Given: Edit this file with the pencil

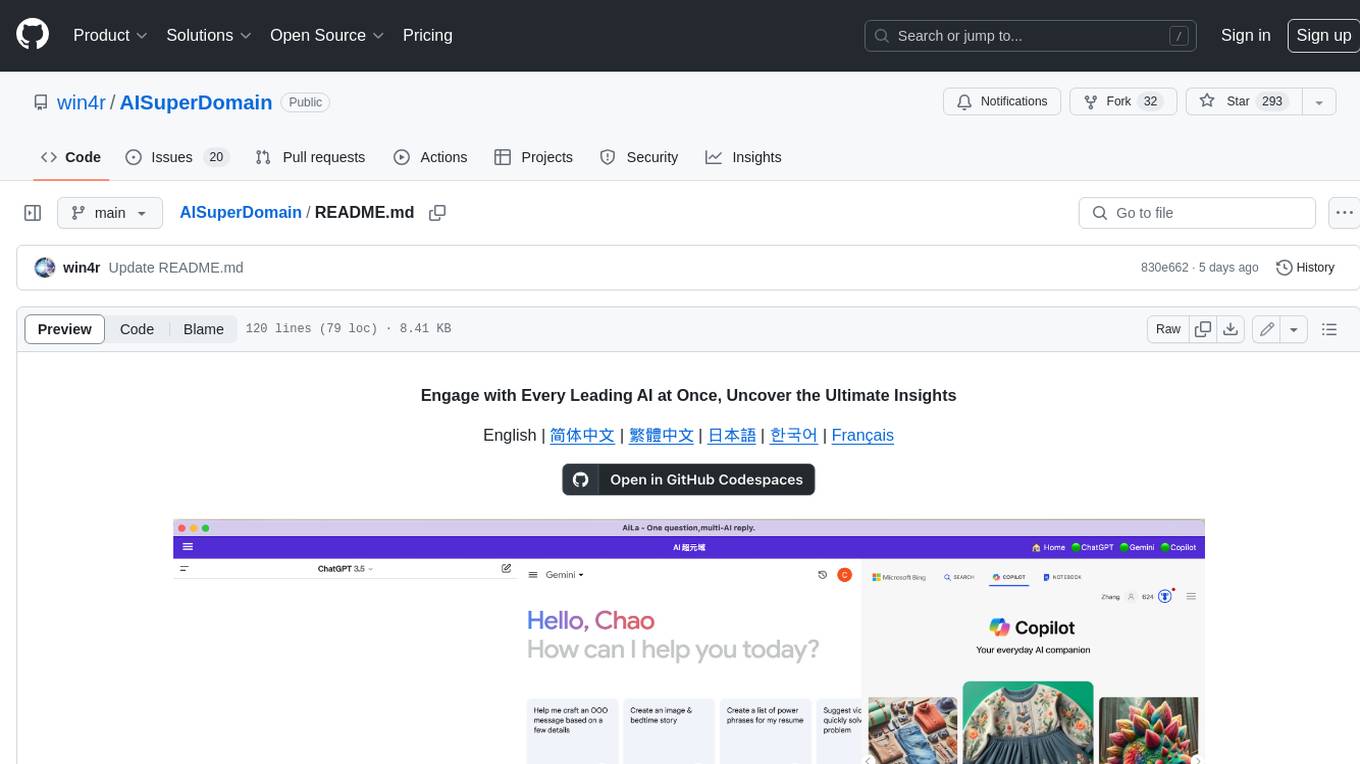Looking at the screenshot, I should (1267, 329).
